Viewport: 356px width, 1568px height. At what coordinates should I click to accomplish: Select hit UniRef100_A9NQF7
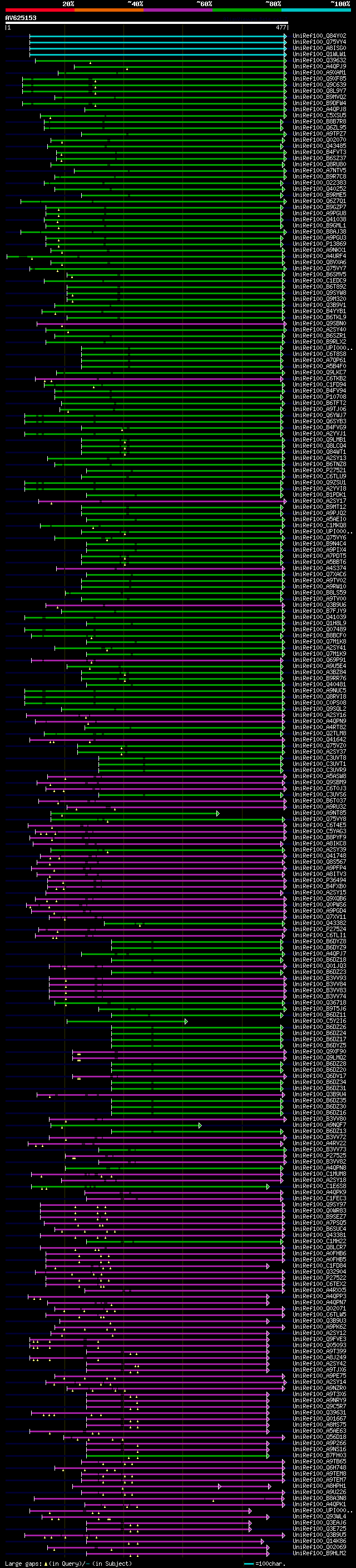tap(319, 1125)
